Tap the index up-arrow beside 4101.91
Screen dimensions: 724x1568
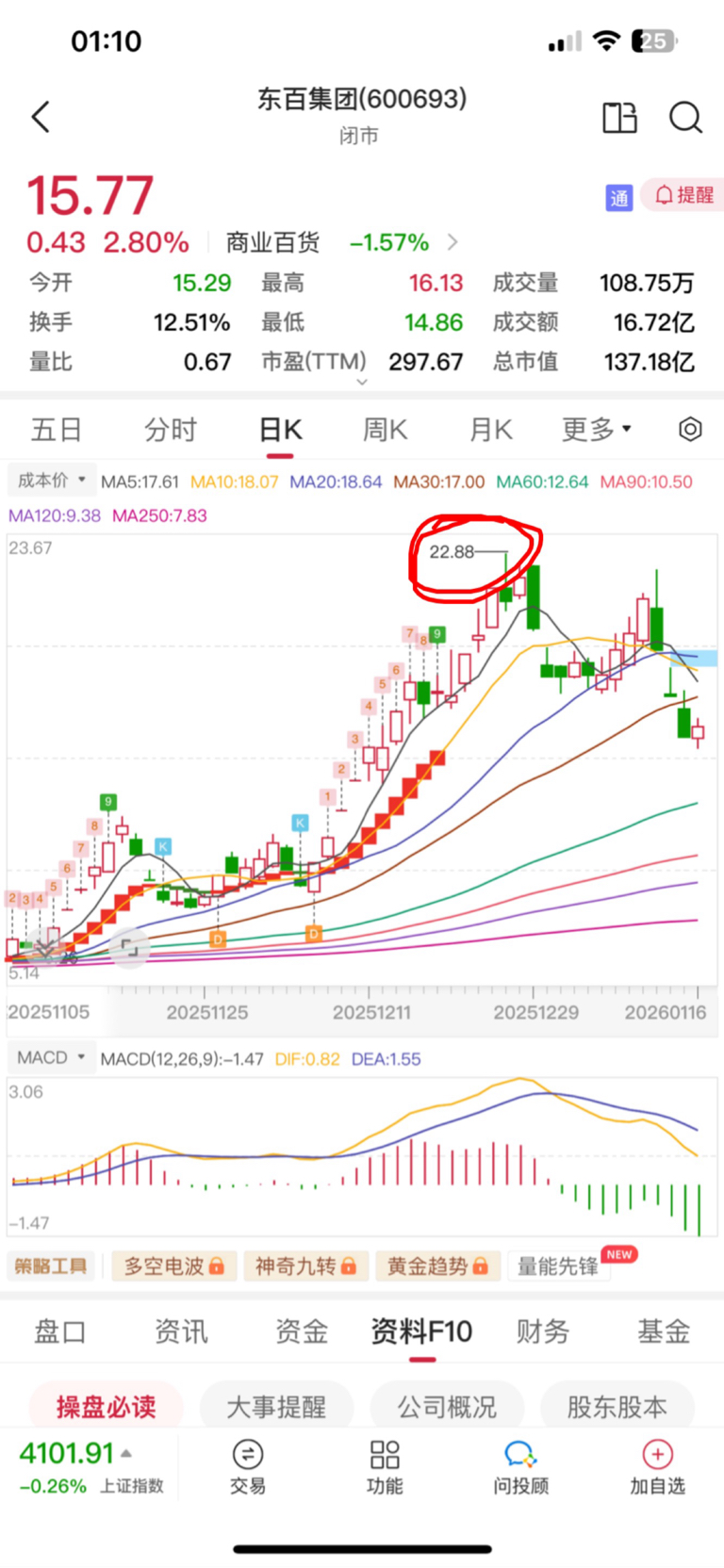pos(126,1454)
